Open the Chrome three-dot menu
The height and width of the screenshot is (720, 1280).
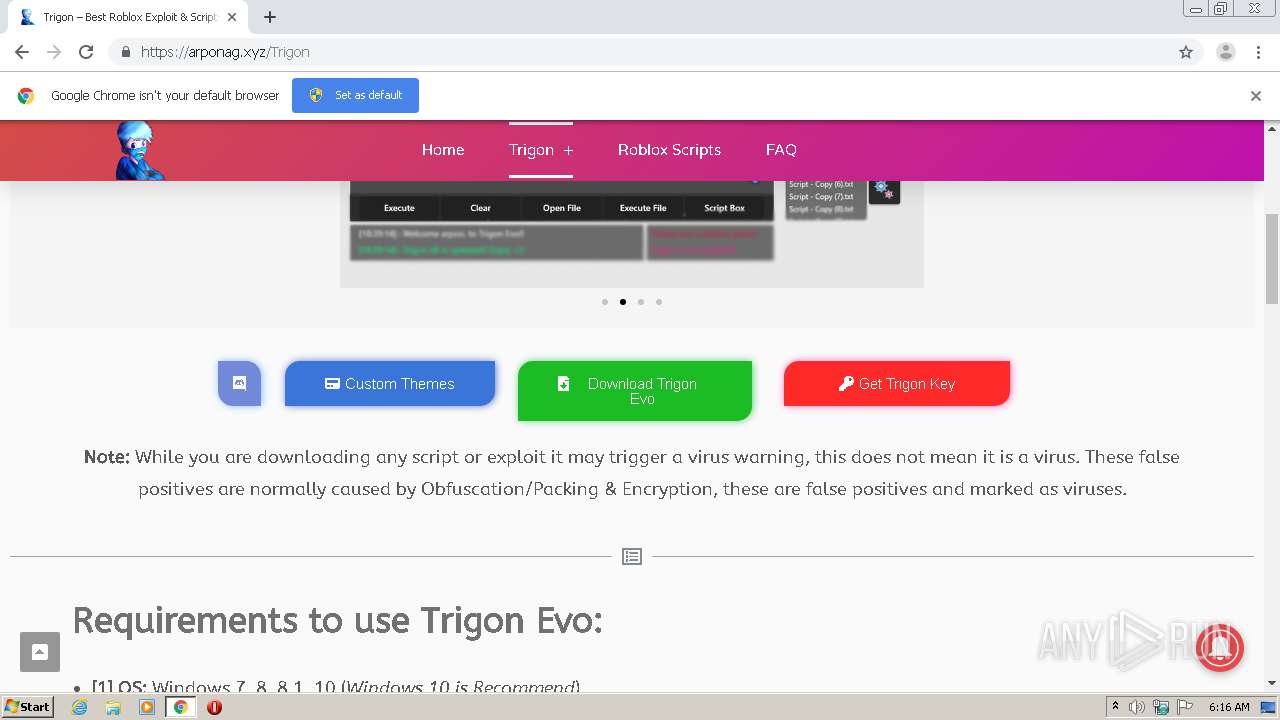(1258, 52)
